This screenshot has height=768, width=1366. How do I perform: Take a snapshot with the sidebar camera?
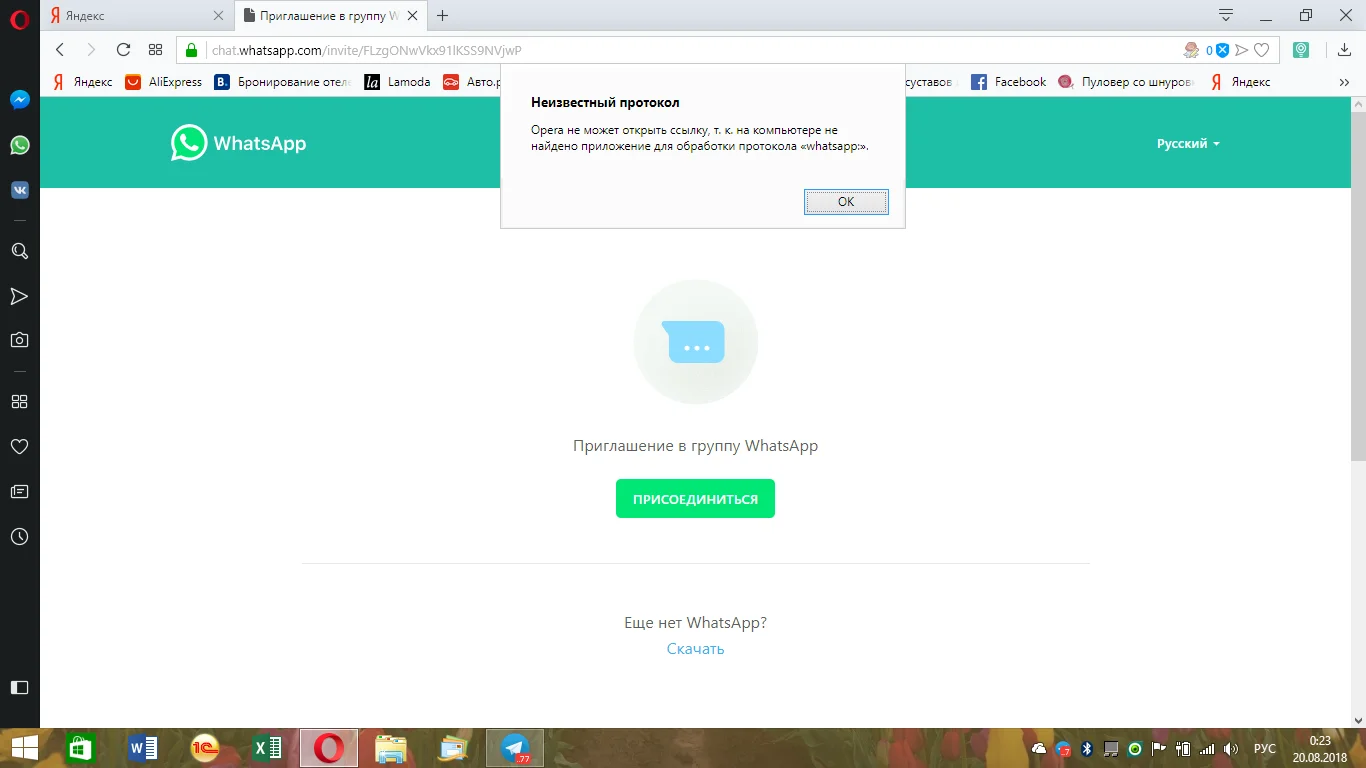tap(19, 340)
